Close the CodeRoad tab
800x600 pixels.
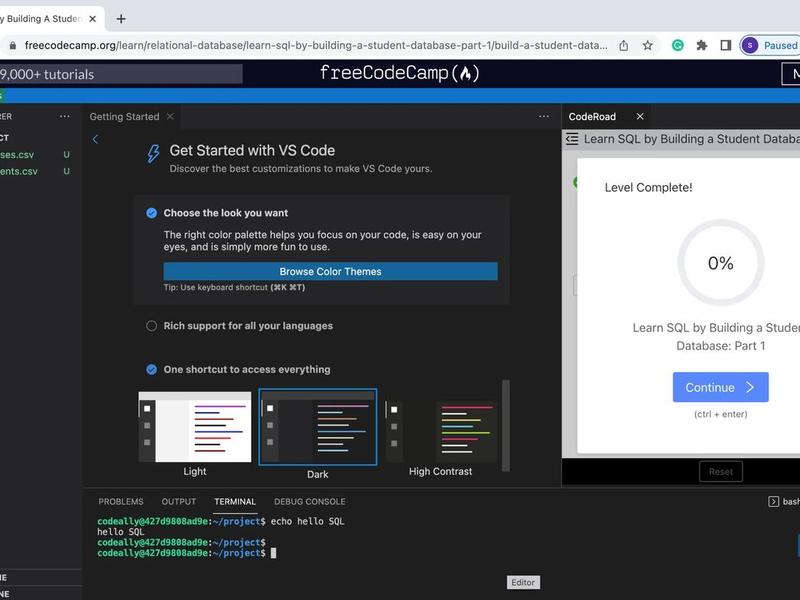tap(640, 116)
